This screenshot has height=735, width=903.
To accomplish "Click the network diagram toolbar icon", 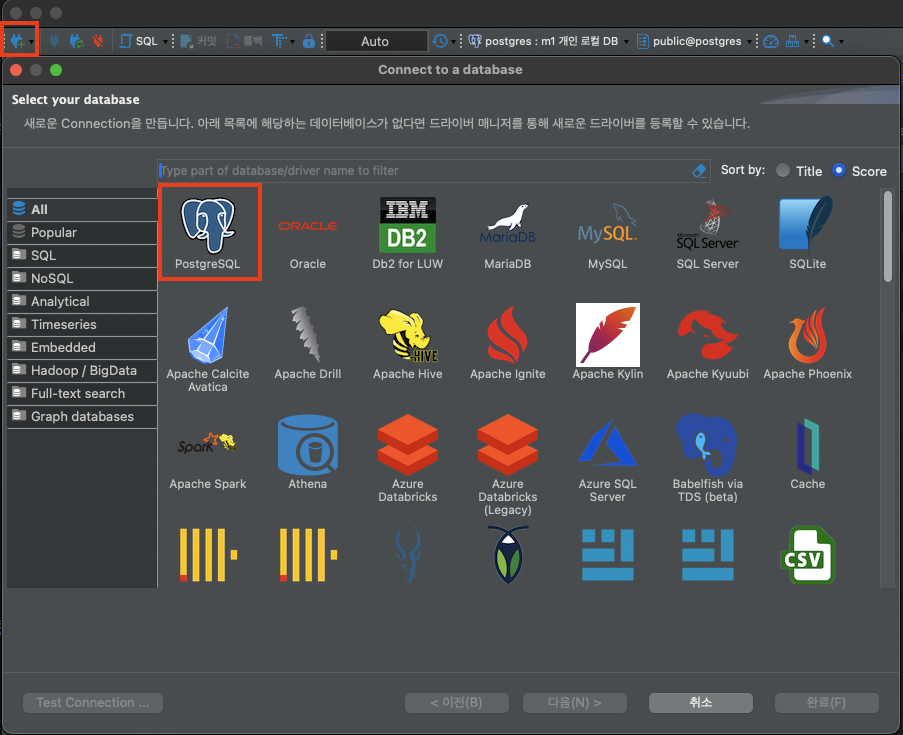I will click(x=792, y=41).
